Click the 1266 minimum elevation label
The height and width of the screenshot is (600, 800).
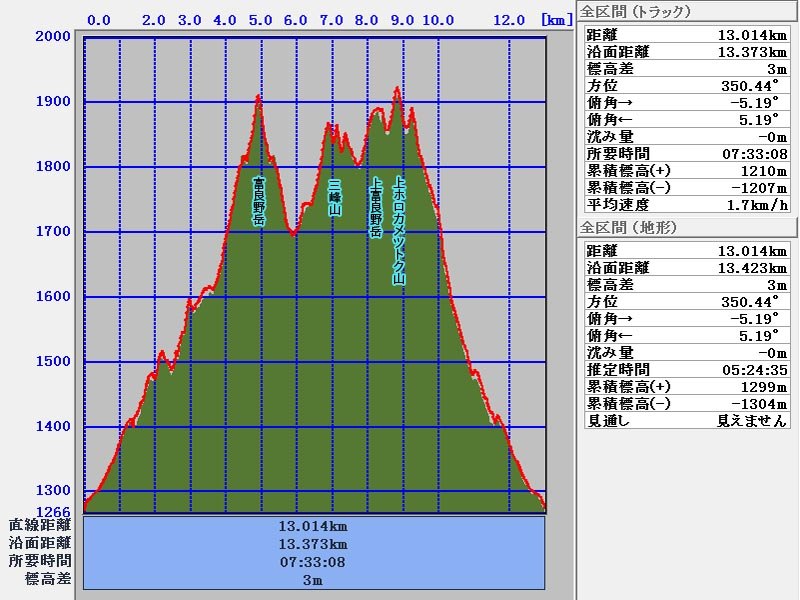coord(53,510)
